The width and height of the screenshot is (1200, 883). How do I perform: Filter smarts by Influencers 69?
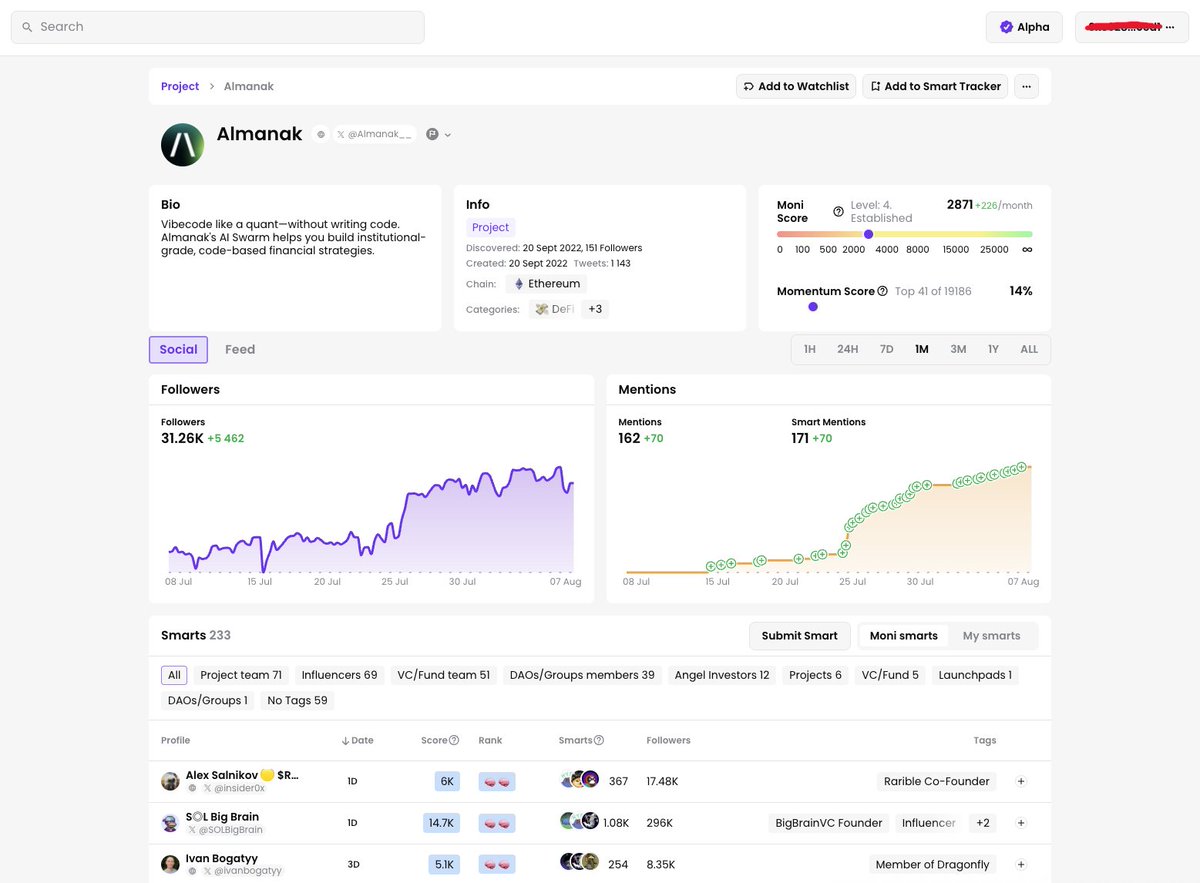340,675
